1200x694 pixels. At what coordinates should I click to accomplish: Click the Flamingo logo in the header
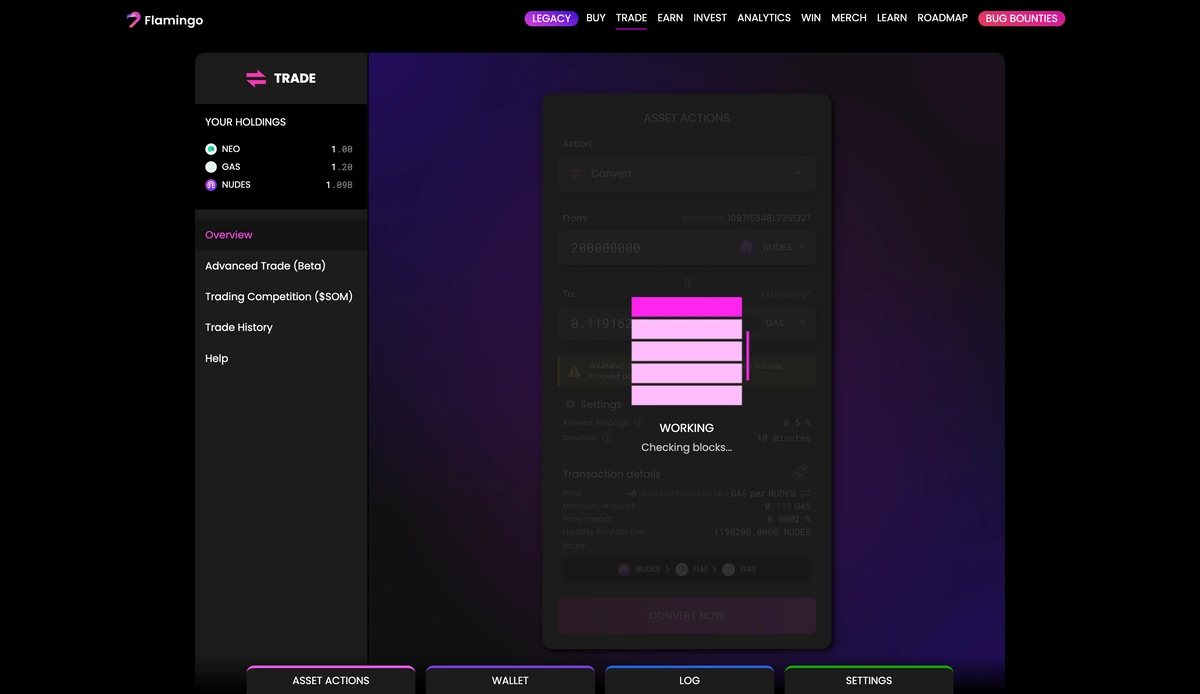coord(164,20)
